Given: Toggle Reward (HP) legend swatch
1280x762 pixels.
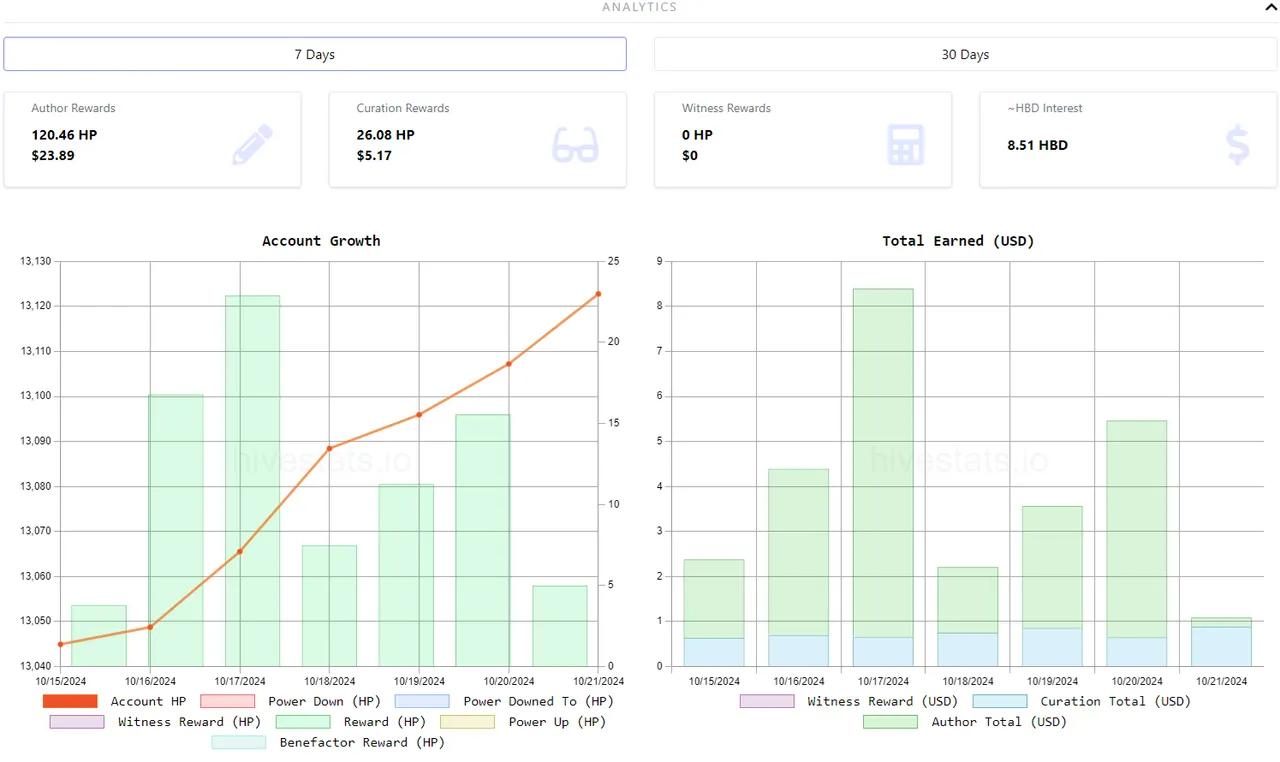Looking at the screenshot, I should click(303, 721).
